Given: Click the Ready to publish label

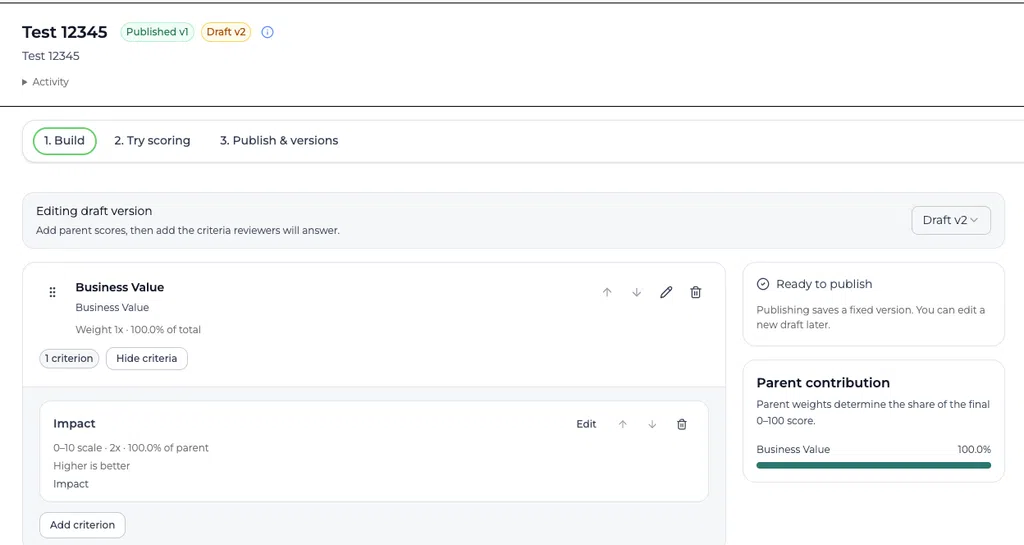Looking at the screenshot, I should click(x=824, y=284).
